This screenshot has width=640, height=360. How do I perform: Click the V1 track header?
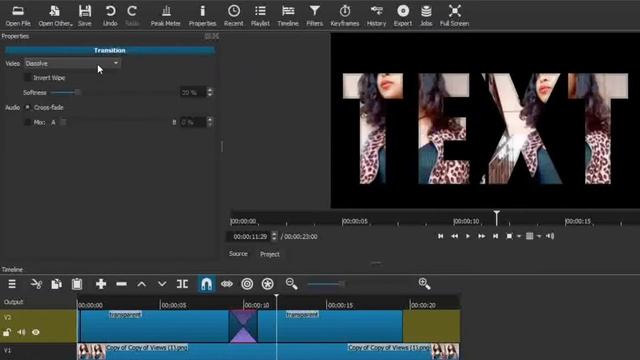38,351
